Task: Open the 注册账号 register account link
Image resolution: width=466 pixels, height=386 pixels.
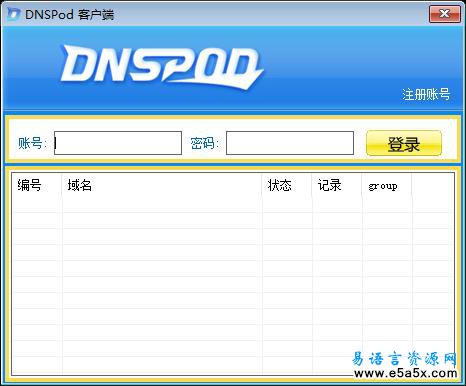Action: [426, 94]
